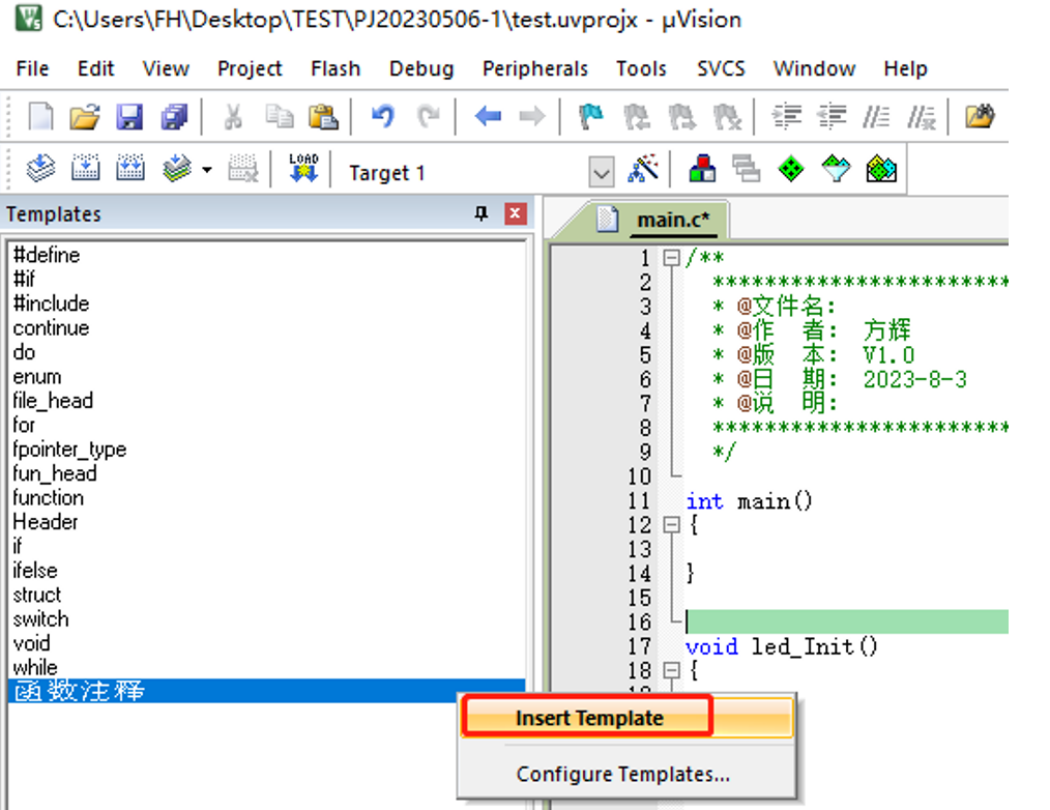Open the Target 1 dropdown arrow

[x=600, y=173]
